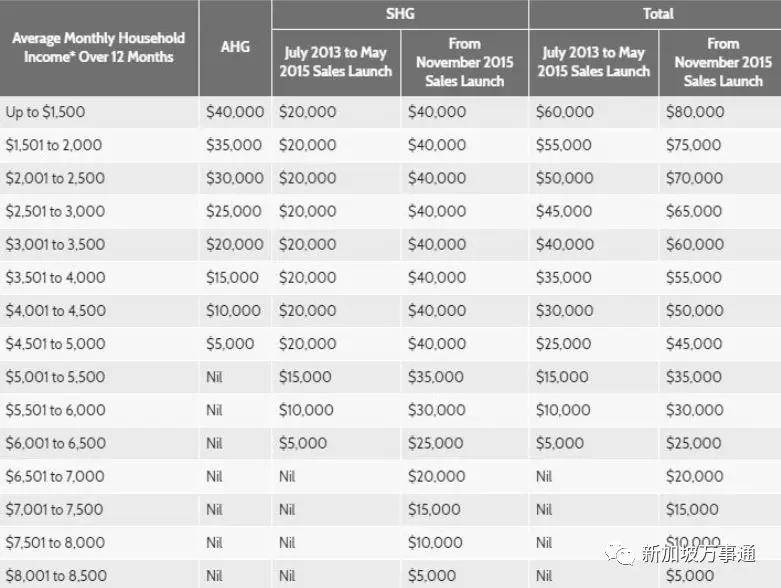The height and width of the screenshot is (588, 781).
Task: Select the $25,000 AHG cell
Action: (x=234, y=211)
